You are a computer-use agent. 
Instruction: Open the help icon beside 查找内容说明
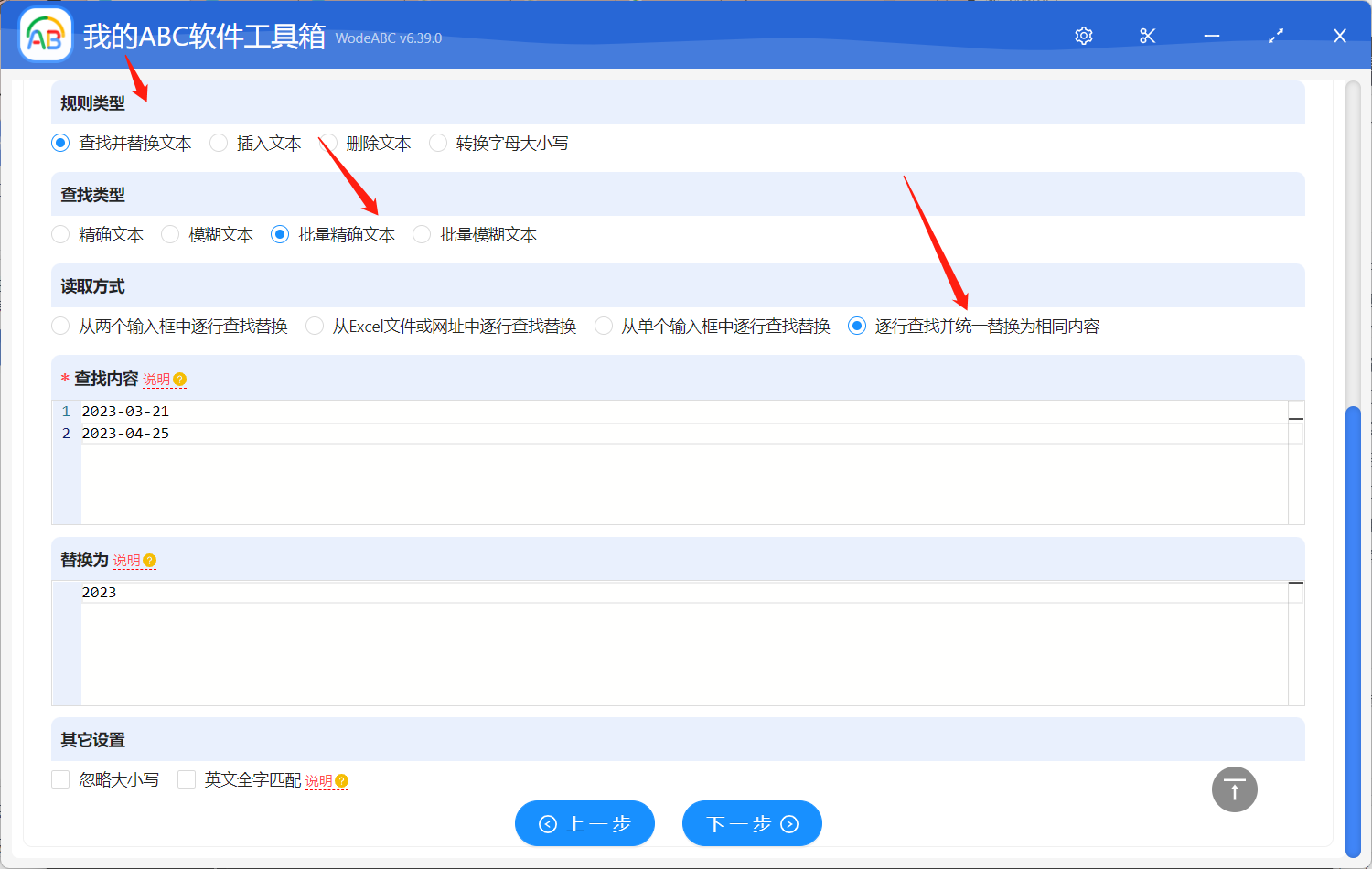pyautogui.click(x=180, y=378)
